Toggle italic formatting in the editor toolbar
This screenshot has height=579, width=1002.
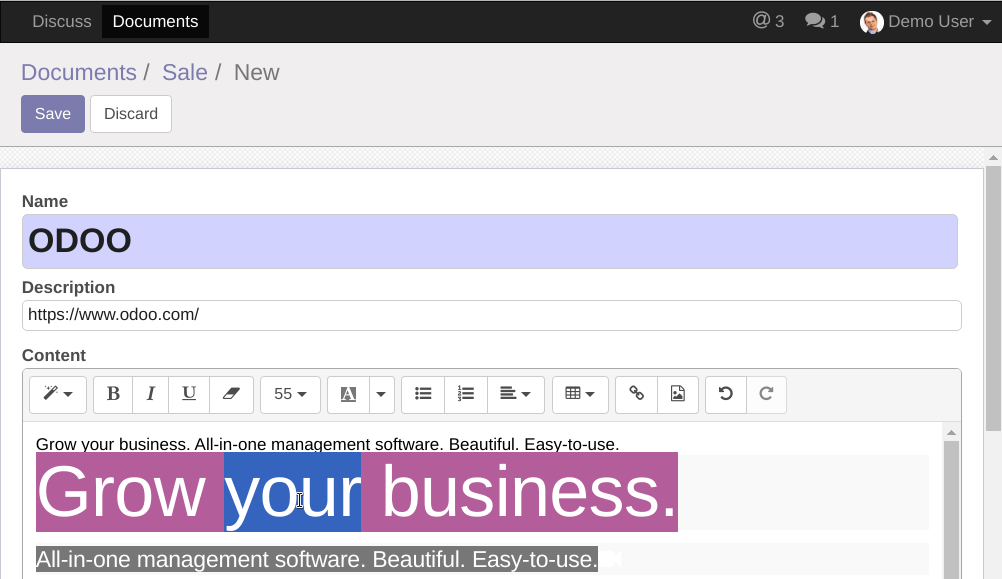[151, 394]
